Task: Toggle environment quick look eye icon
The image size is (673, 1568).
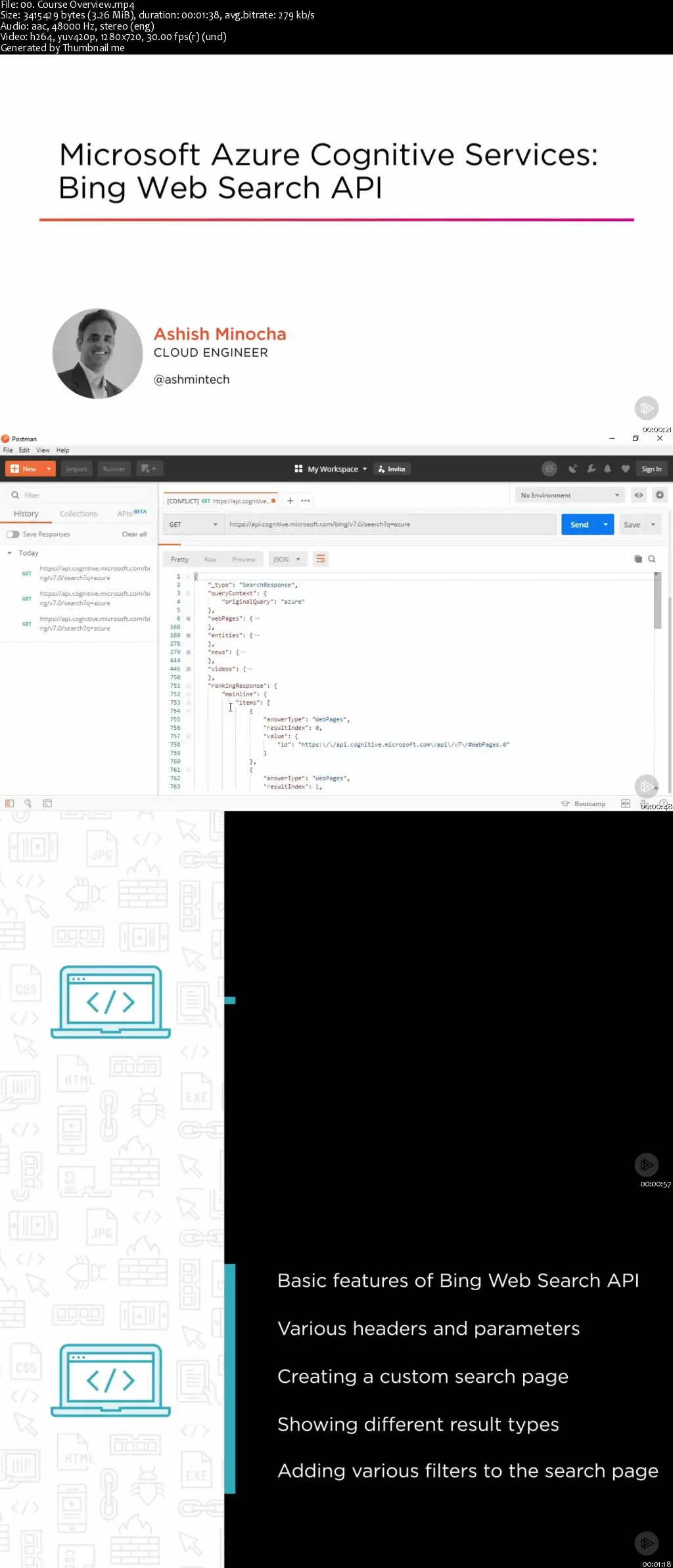Action: (638, 495)
